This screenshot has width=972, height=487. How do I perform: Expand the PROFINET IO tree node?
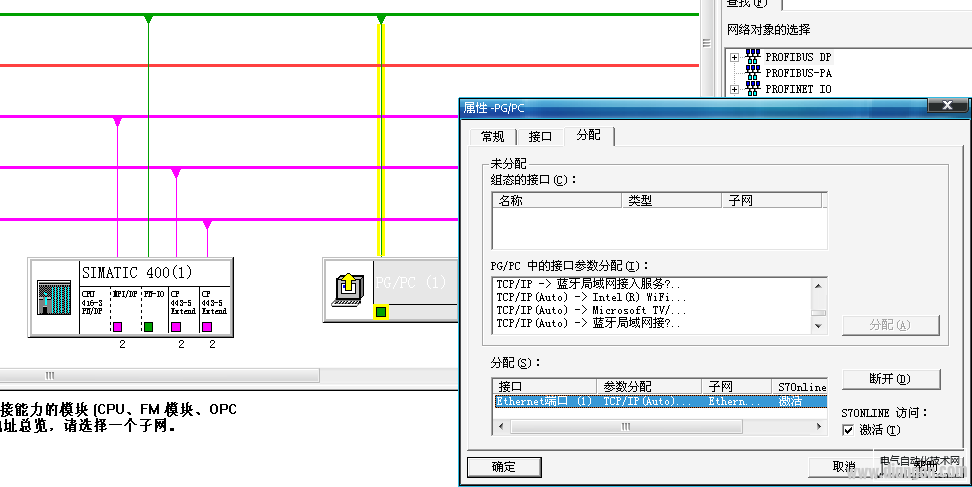click(x=734, y=89)
